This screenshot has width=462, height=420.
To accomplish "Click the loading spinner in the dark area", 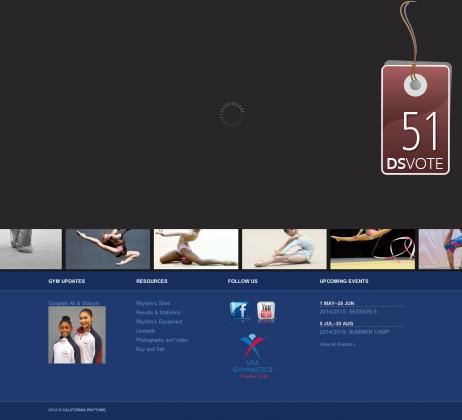I will tap(232, 114).
